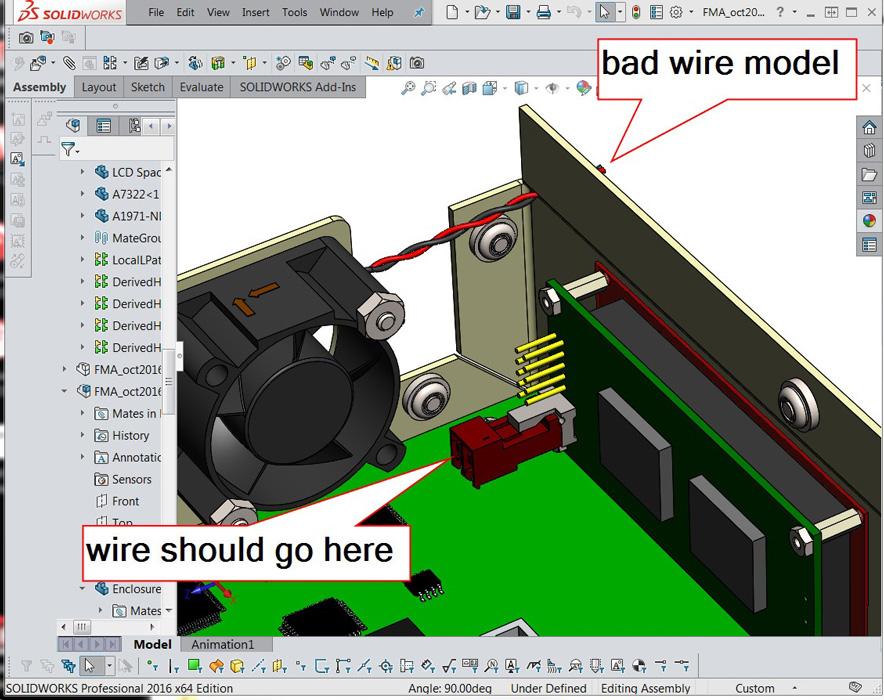The image size is (884, 700).
Task: Open the Animation1 motion study tab
Action: (x=223, y=644)
